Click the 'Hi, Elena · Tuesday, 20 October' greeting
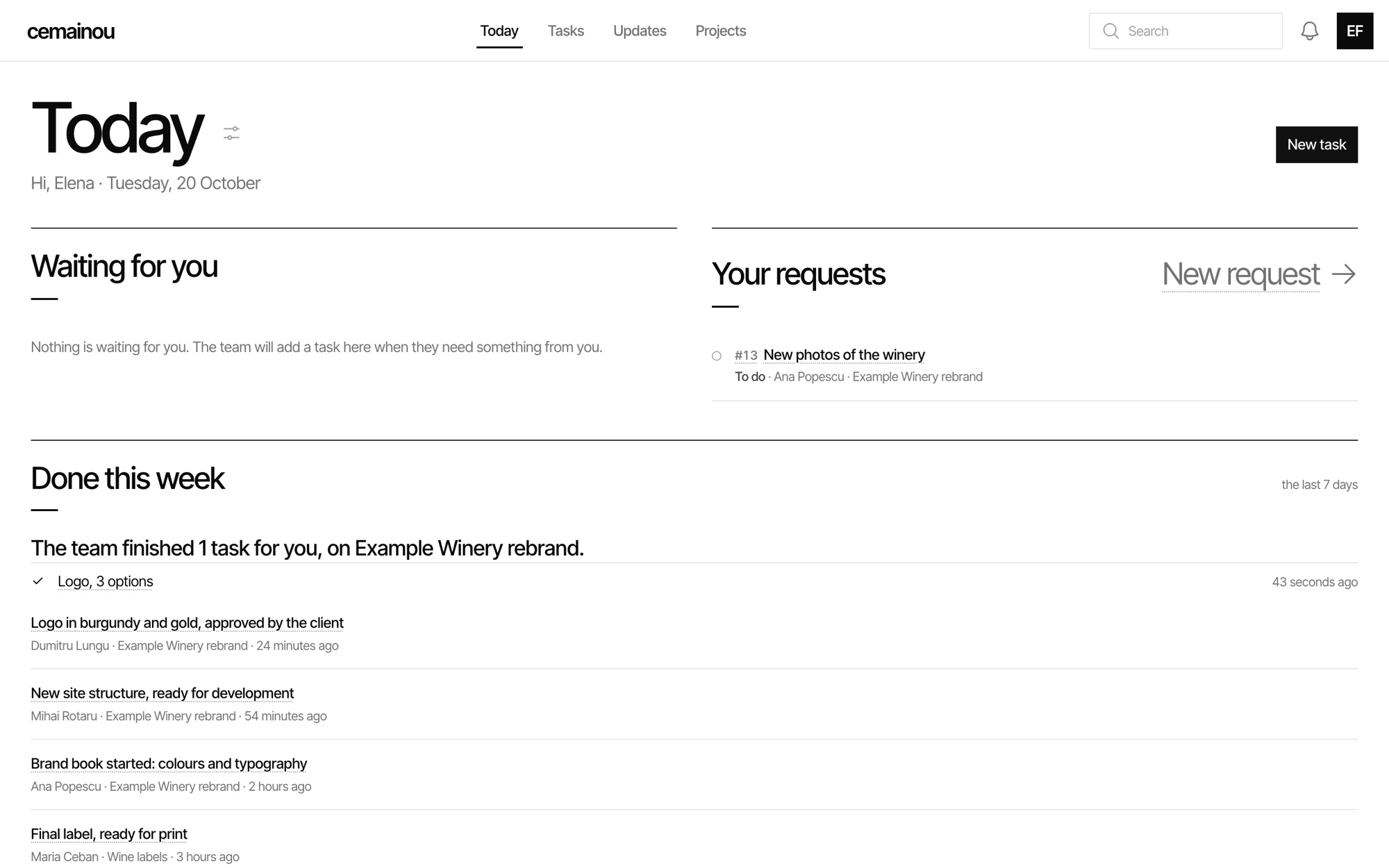This screenshot has width=1389, height=868. coord(145,183)
